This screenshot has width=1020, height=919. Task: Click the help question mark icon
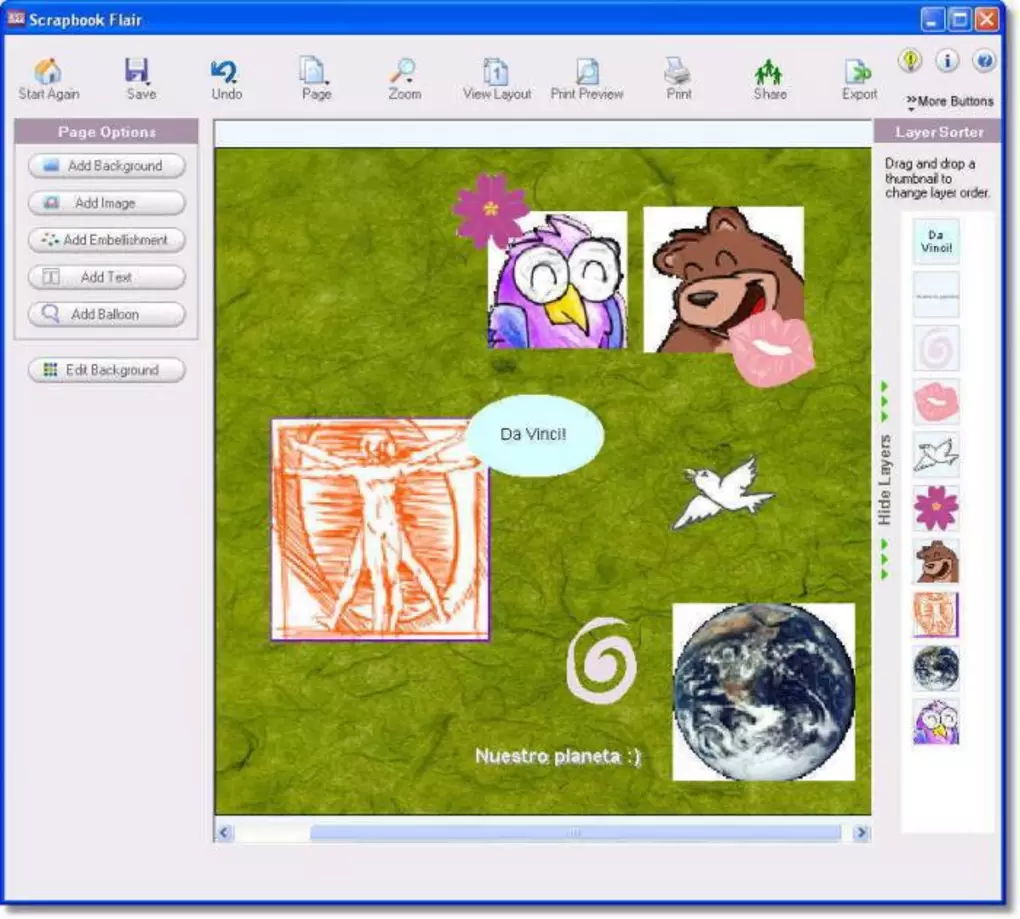[984, 60]
